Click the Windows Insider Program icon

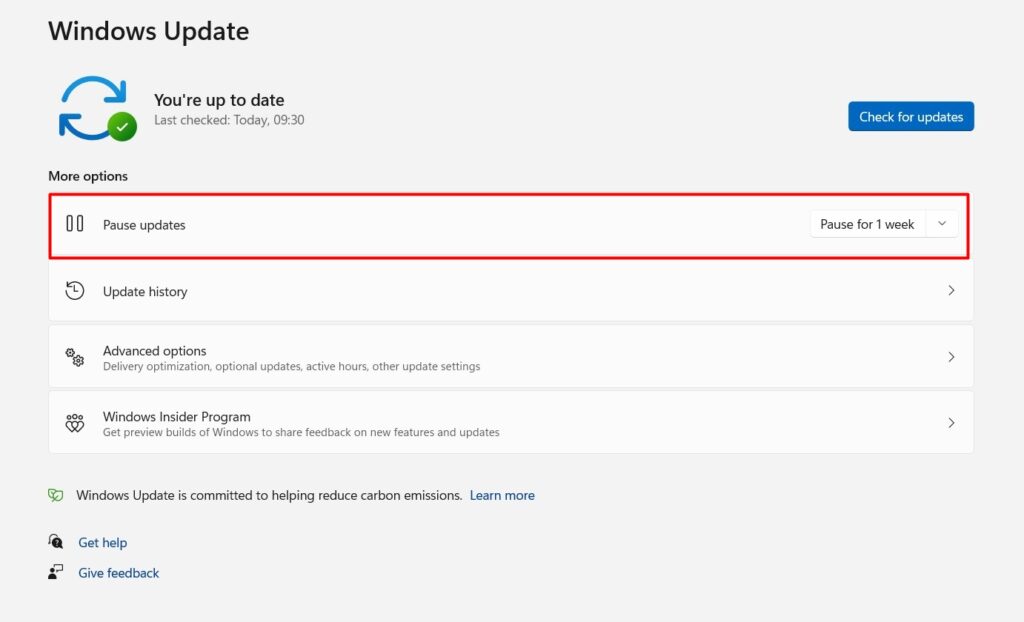pyautogui.click(x=74, y=423)
